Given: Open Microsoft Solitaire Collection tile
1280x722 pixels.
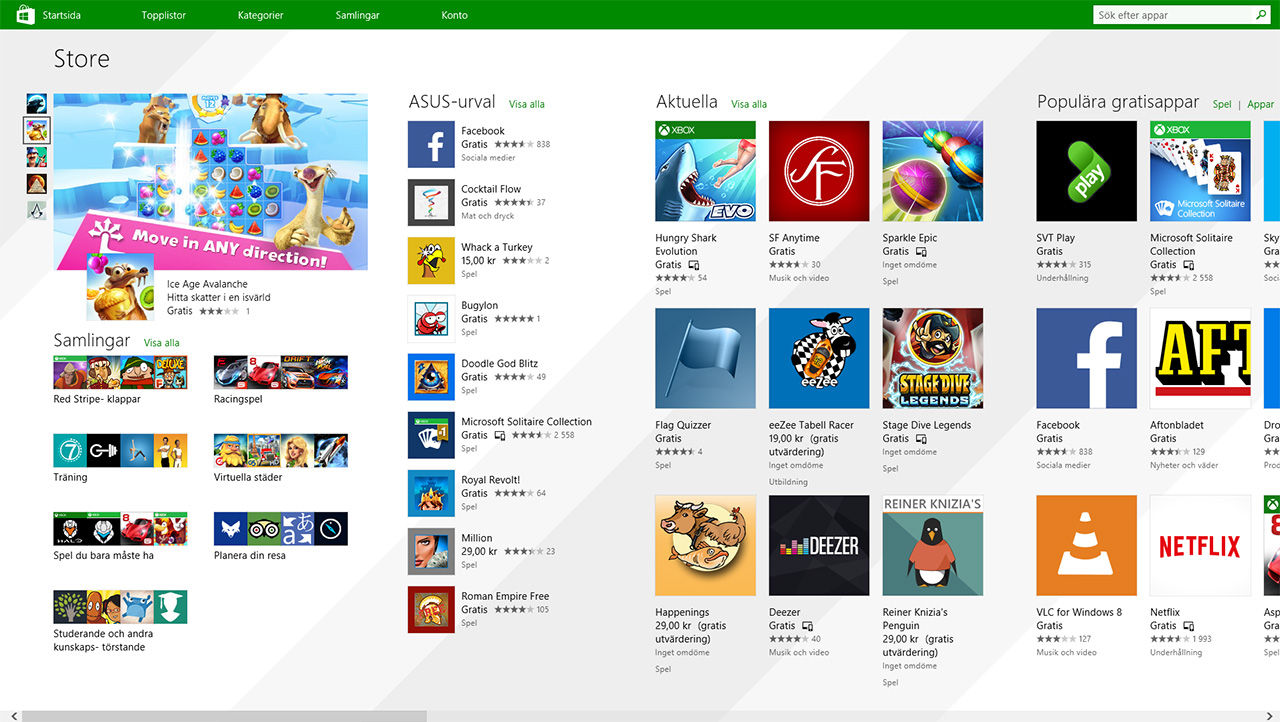Looking at the screenshot, I should click(x=1199, y=170).
